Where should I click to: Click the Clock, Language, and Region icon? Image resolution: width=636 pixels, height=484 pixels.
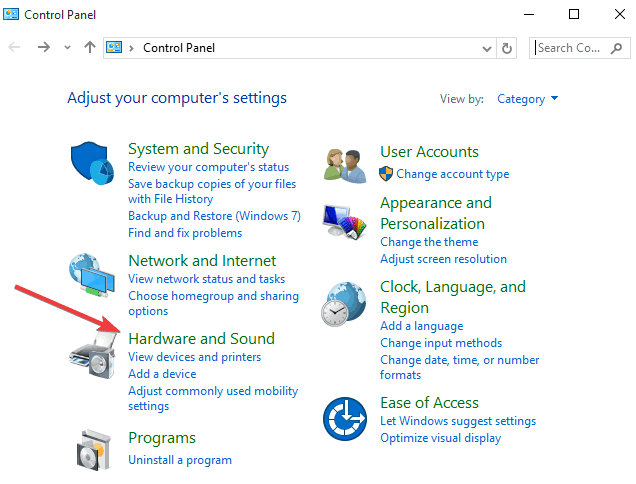point(345,304)
